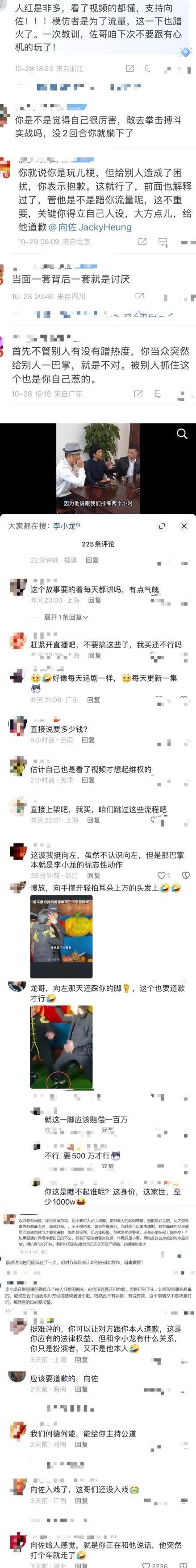Expand comments panel to full screen

coord(162,526)
